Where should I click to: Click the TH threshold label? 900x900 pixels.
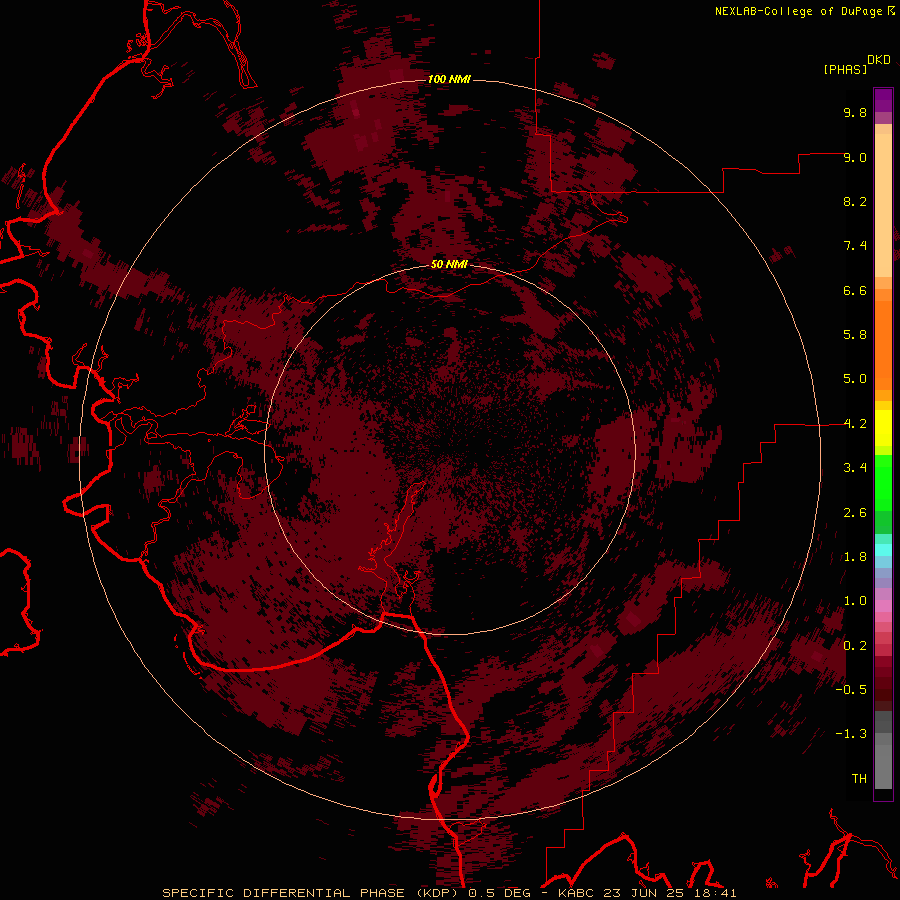(859, 779)
